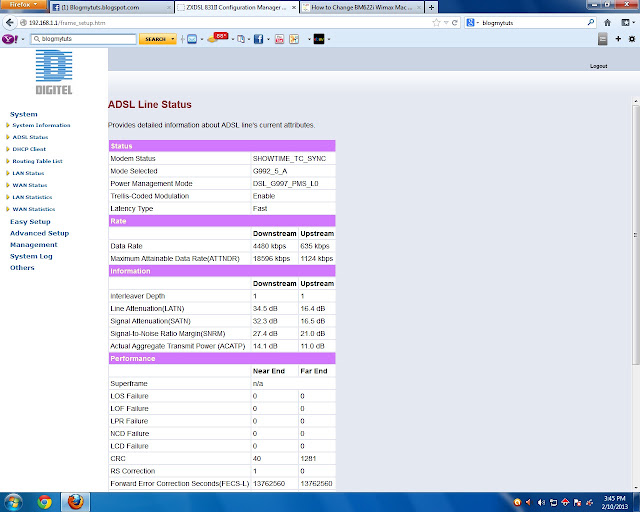640x512 pixels.
Task: Open the URL bar history dropdown arrow
Action: coord(446,23)
